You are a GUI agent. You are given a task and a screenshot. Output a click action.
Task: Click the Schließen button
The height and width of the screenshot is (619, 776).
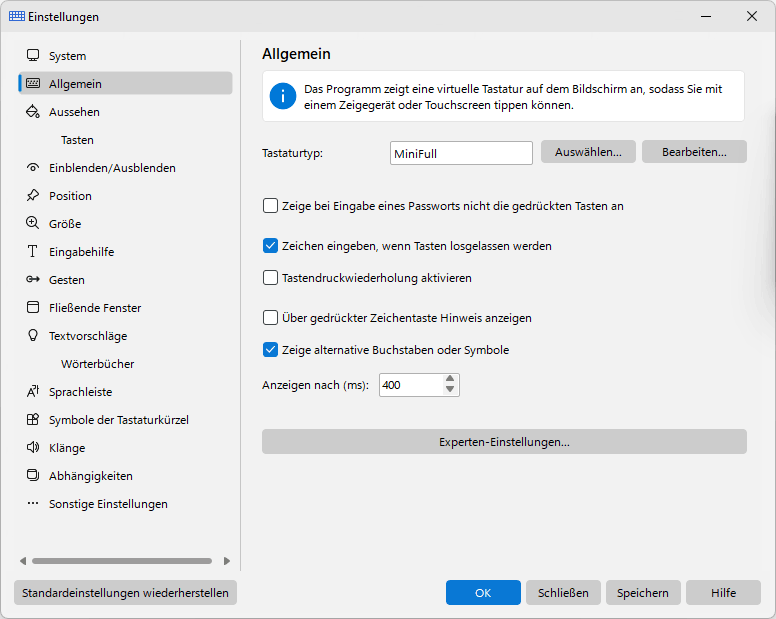click(563, 592)
